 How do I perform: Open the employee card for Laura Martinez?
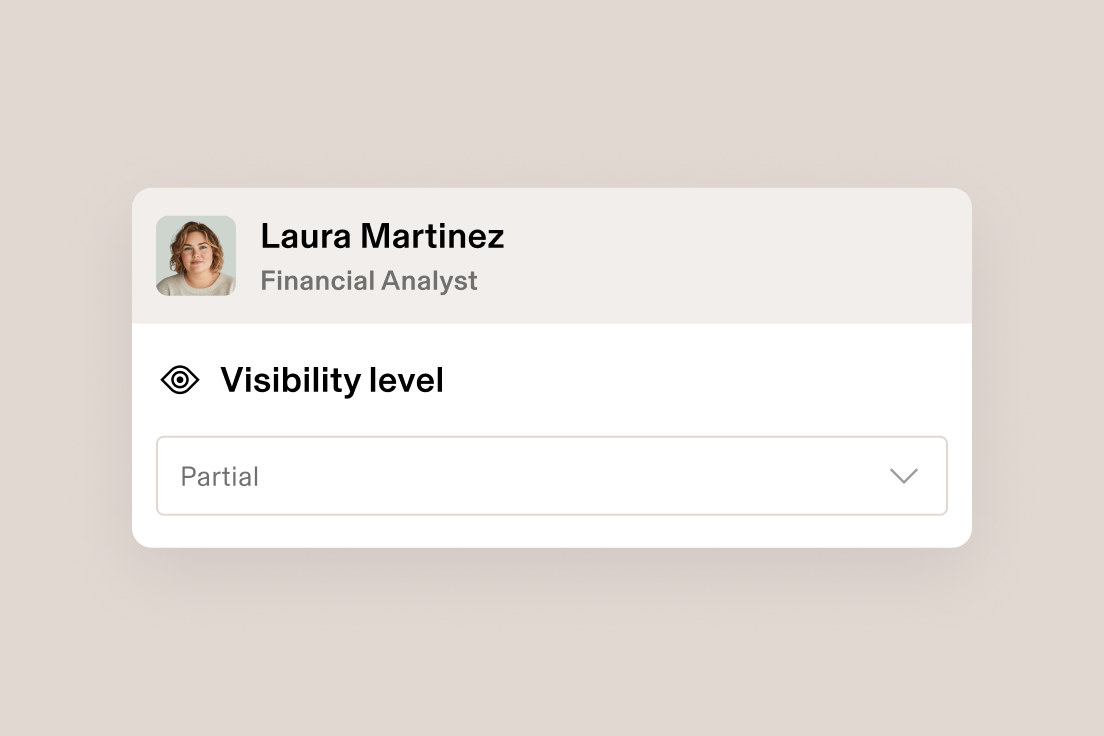pos(552,255)
